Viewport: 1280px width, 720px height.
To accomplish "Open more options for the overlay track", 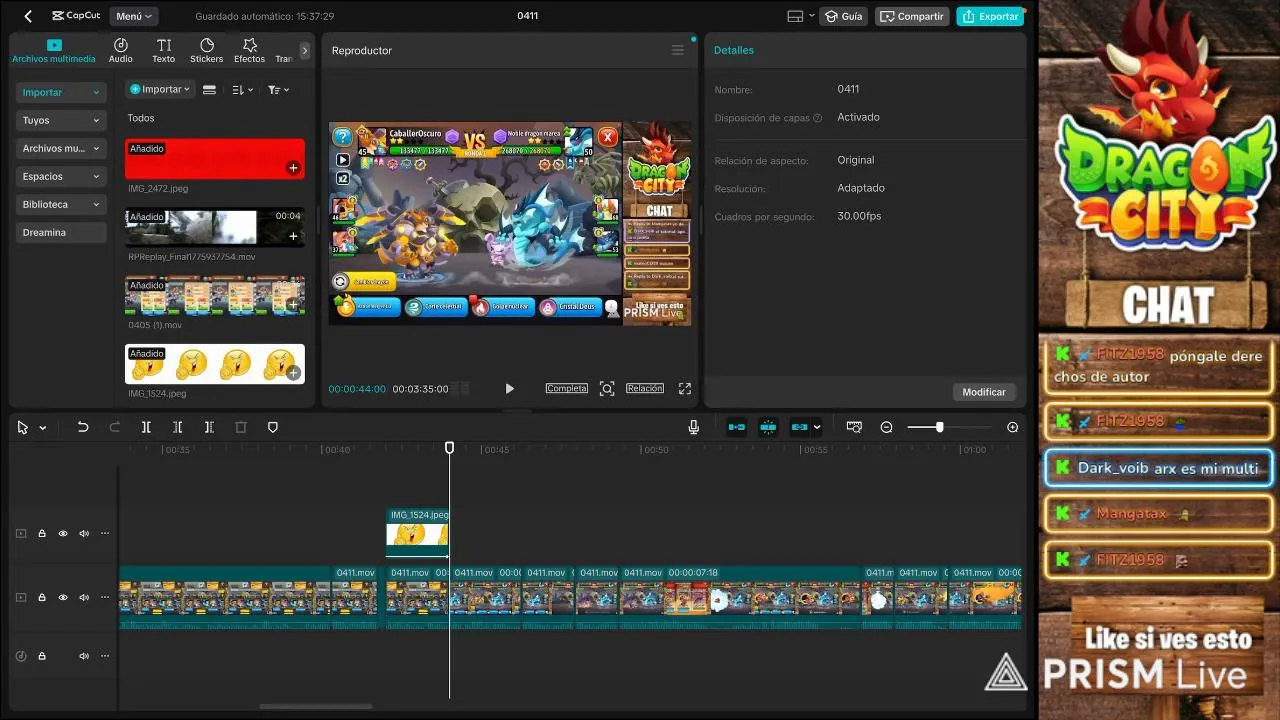I will pyautogui.click(x=105, y=533).
